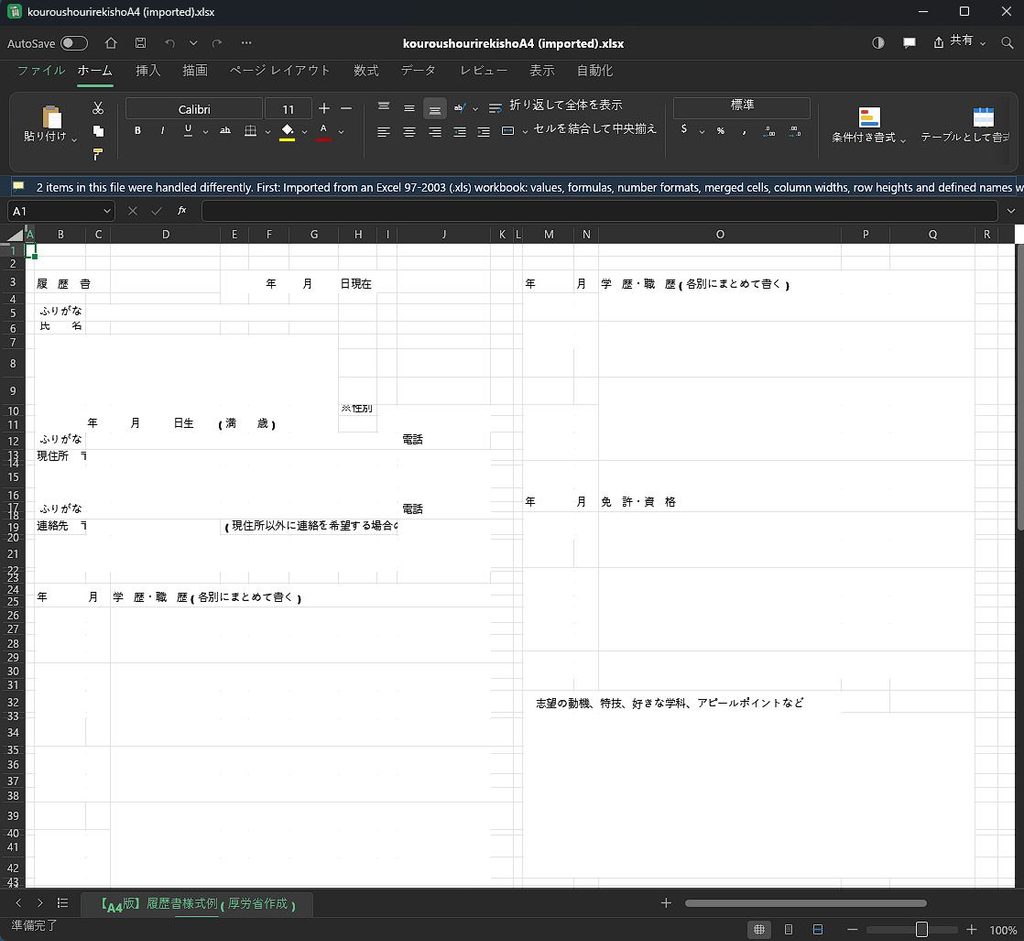1024x941 pixels.
Task: Align text left icon
Action: click(x=384, y=132)
